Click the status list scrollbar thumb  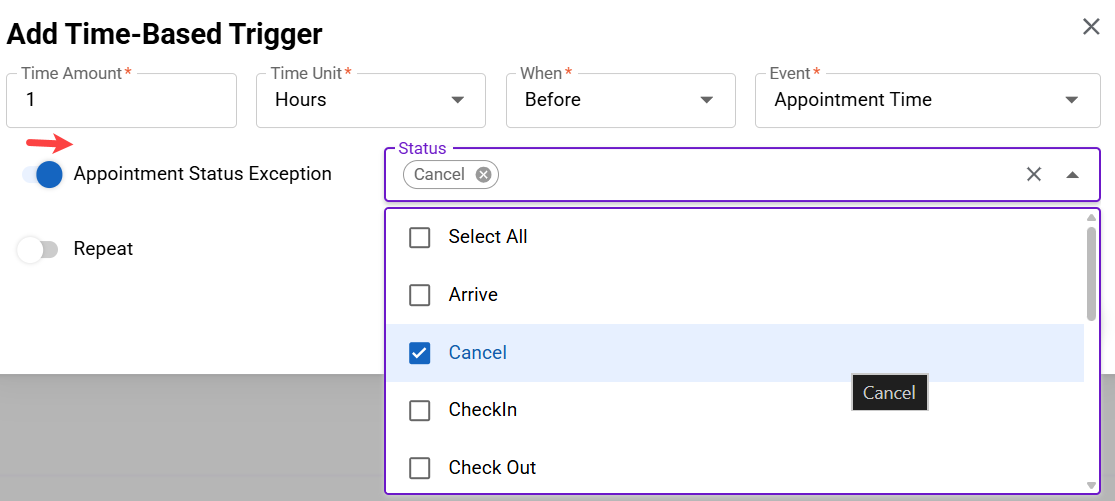pos(1091,273)
